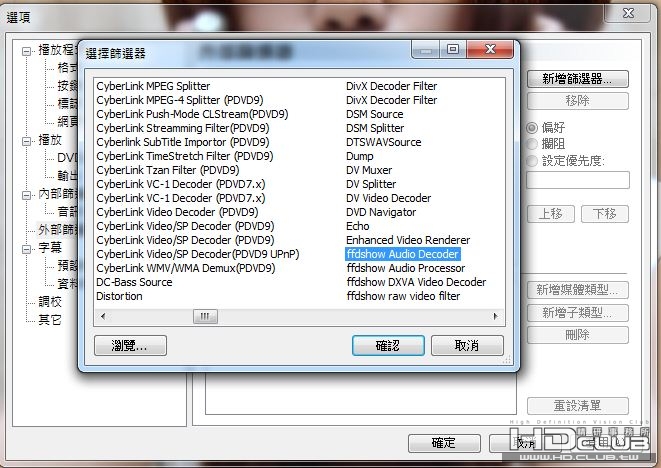Screen dimensions: 661x468
Task: Select DVD Navigator filter
Action: (381, 212)
